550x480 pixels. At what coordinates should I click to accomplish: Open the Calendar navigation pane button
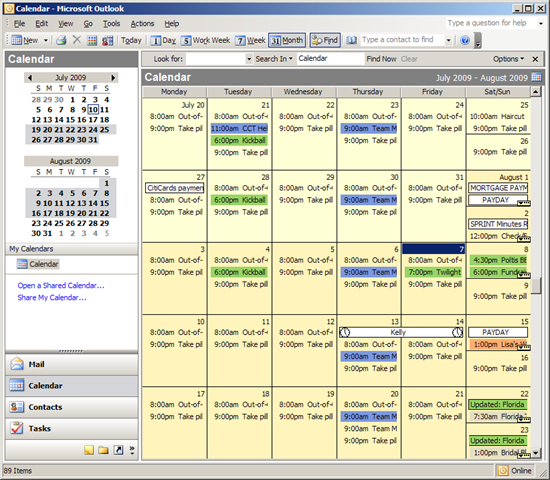pos(72,386)
